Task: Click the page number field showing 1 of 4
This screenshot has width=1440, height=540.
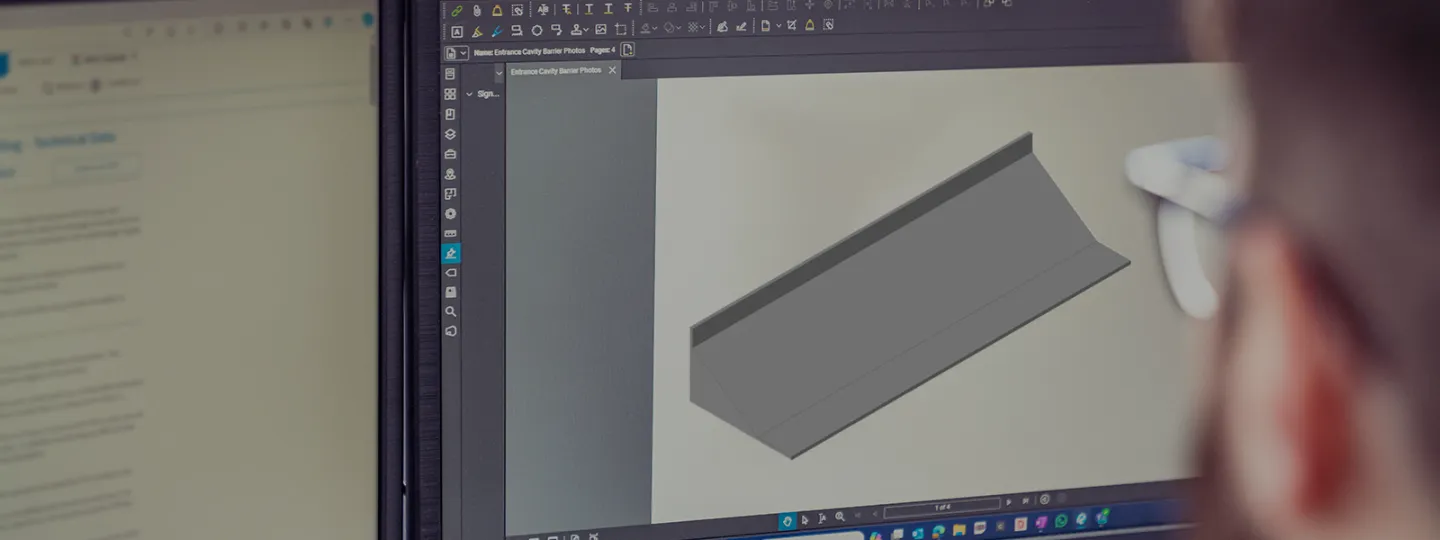Action: point(942,507)
